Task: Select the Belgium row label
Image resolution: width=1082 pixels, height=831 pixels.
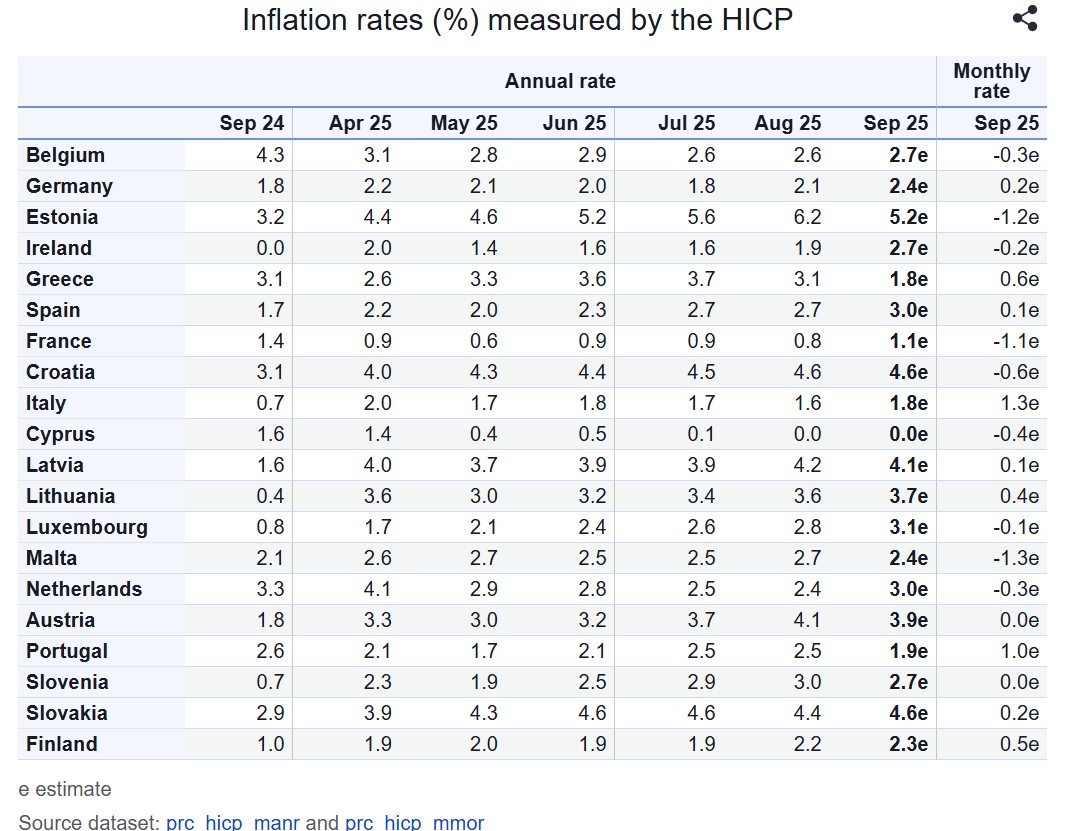Action: click(66, 155)
